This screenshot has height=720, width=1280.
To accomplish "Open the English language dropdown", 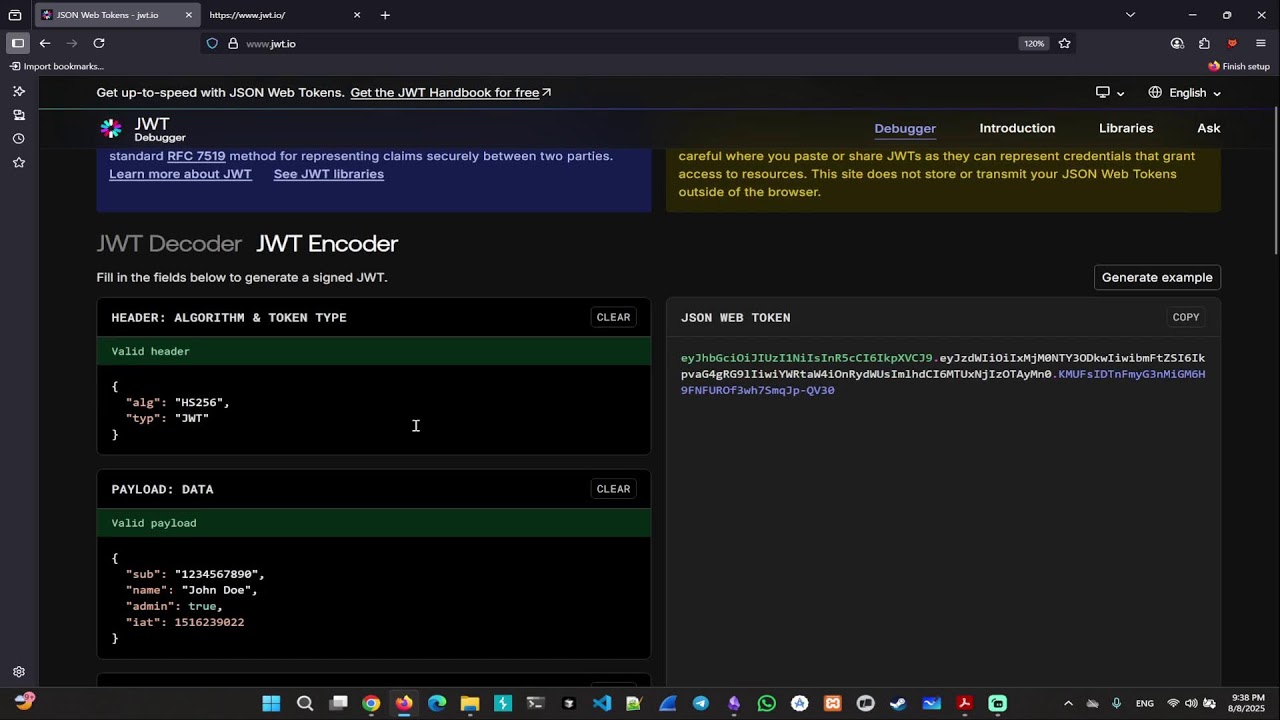I will [1185, 93].
